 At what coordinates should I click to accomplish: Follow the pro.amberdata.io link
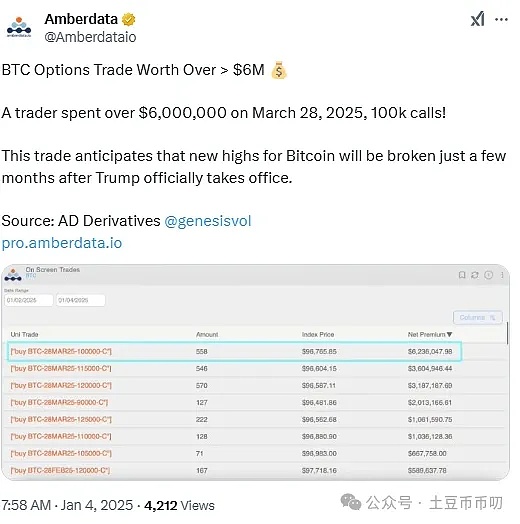pos(62,243)
